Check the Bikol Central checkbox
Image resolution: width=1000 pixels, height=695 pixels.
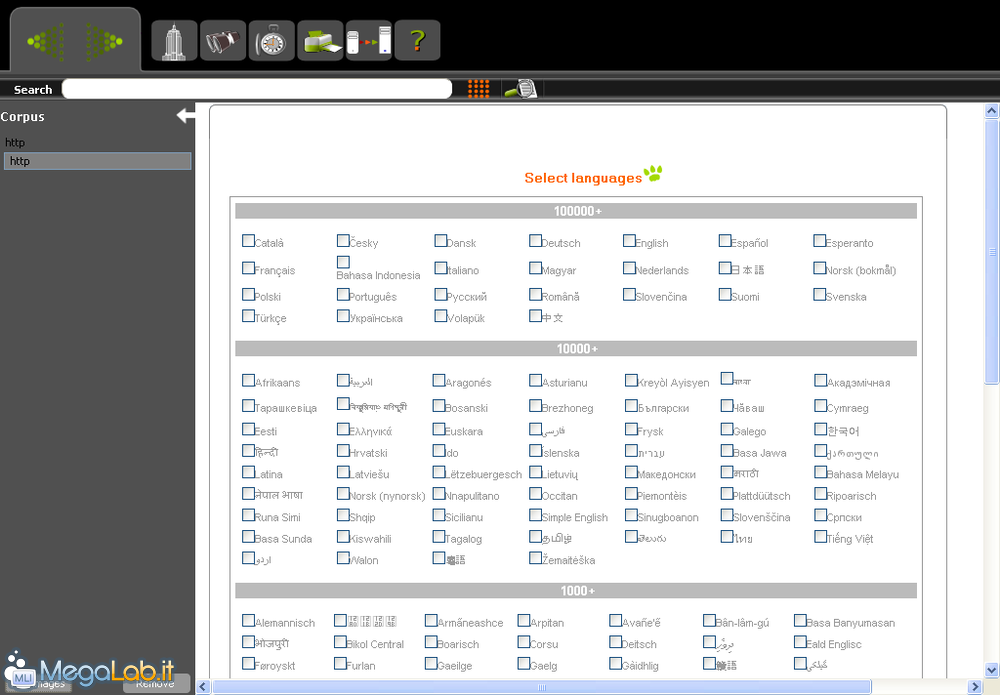[x=340, y=641]
